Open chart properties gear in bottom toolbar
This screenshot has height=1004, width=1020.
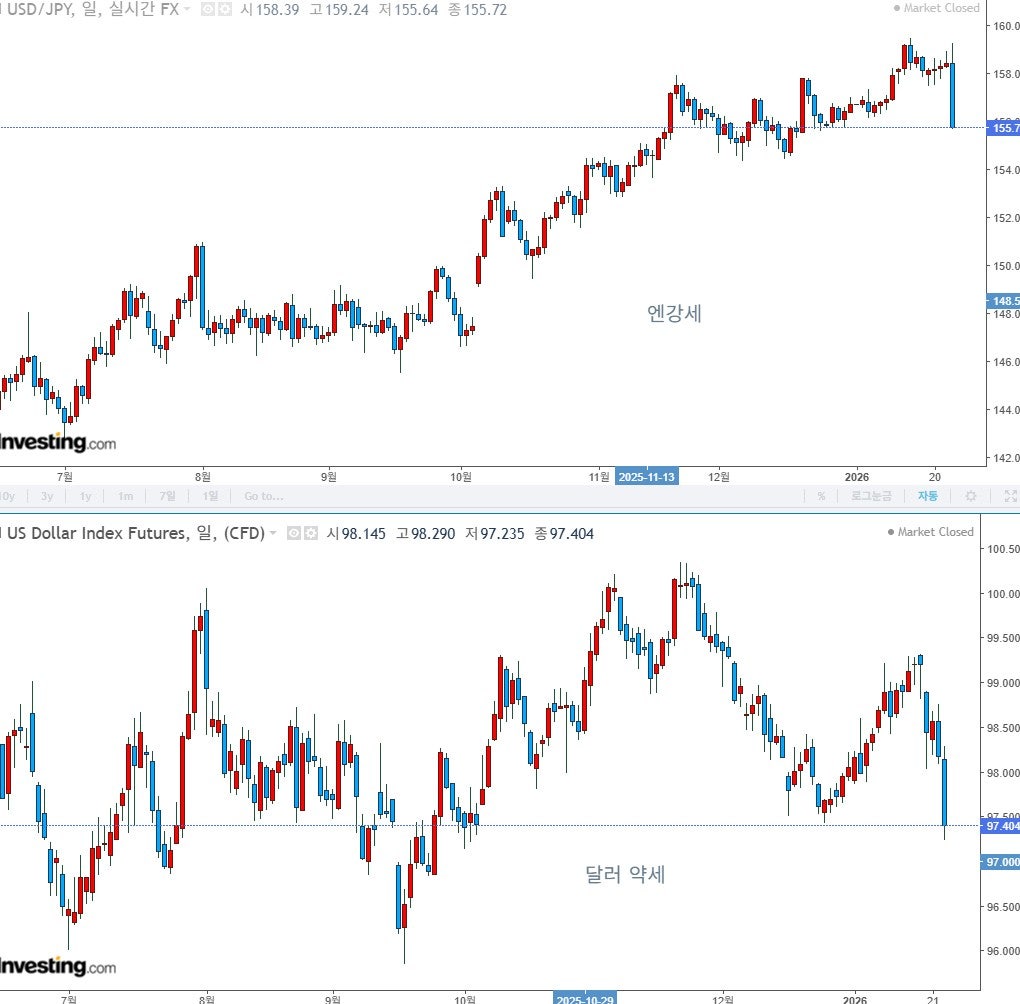pos(971,496)
